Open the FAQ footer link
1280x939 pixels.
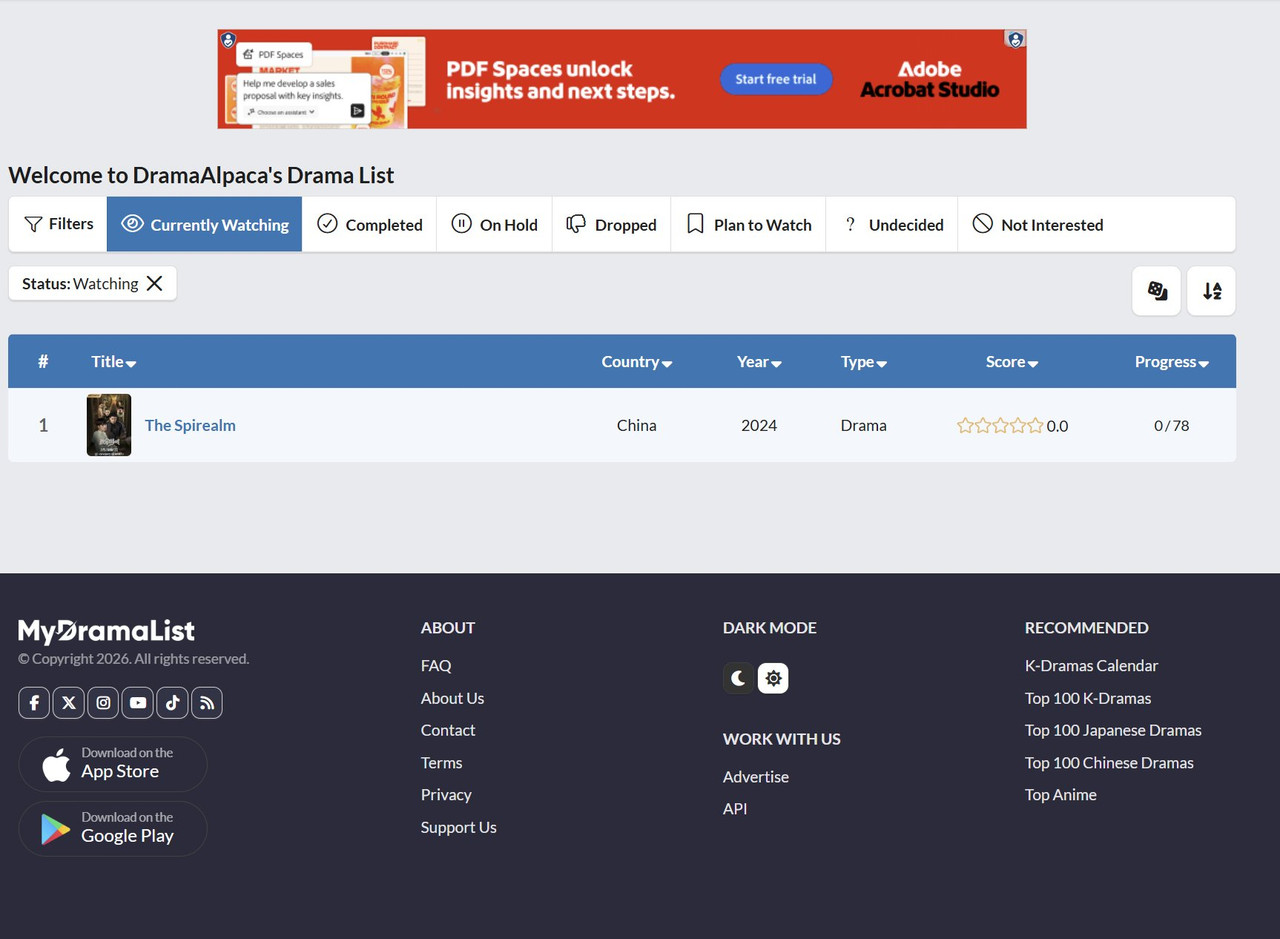[436, 665]
